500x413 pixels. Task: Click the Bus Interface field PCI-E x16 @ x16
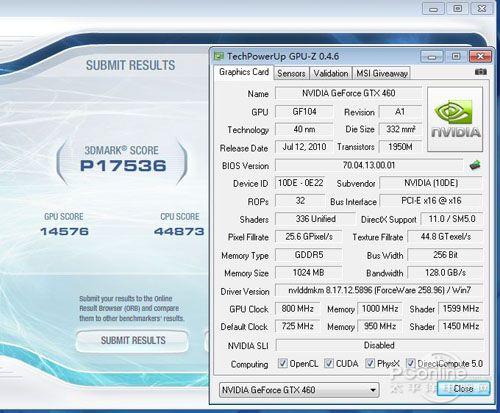(431, 201)
